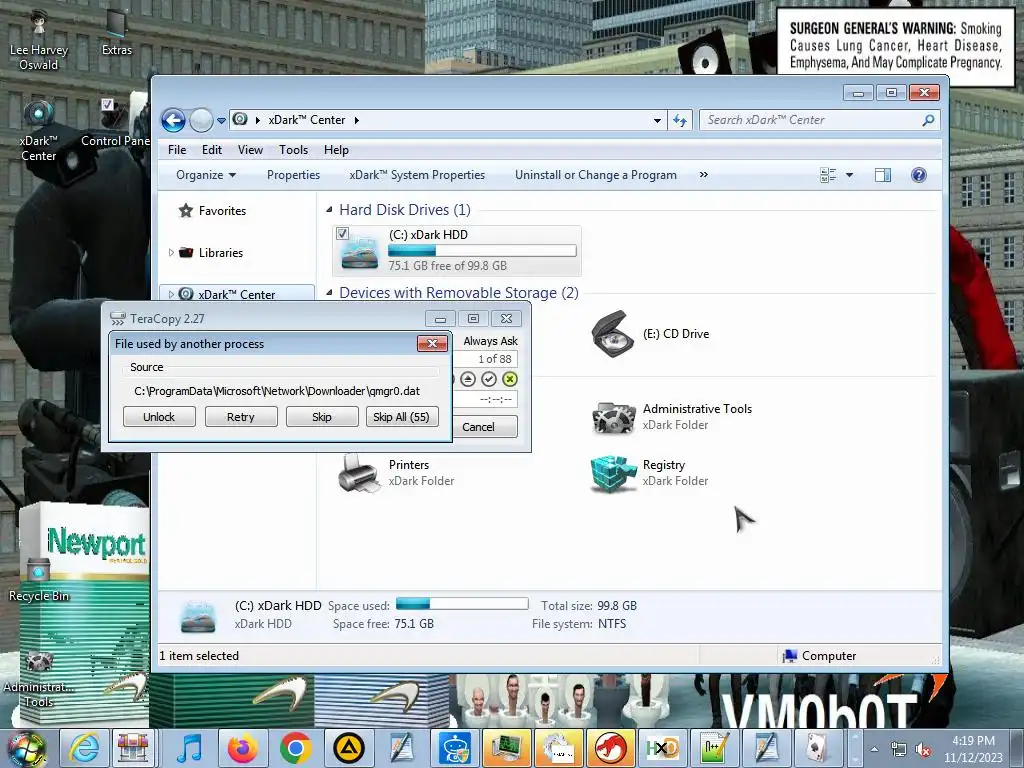1024x768 pixels.
Task: Click Uninstall or Change a Program
Action: (x=596, y=175)
